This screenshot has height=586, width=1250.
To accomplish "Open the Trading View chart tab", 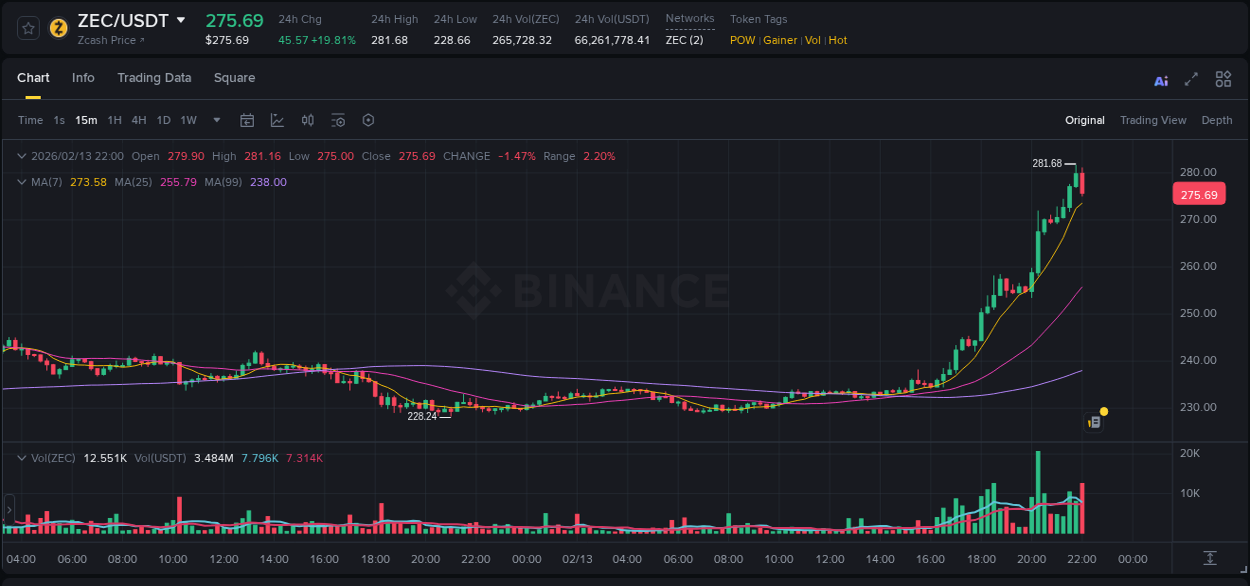I will click(1153, 119).
